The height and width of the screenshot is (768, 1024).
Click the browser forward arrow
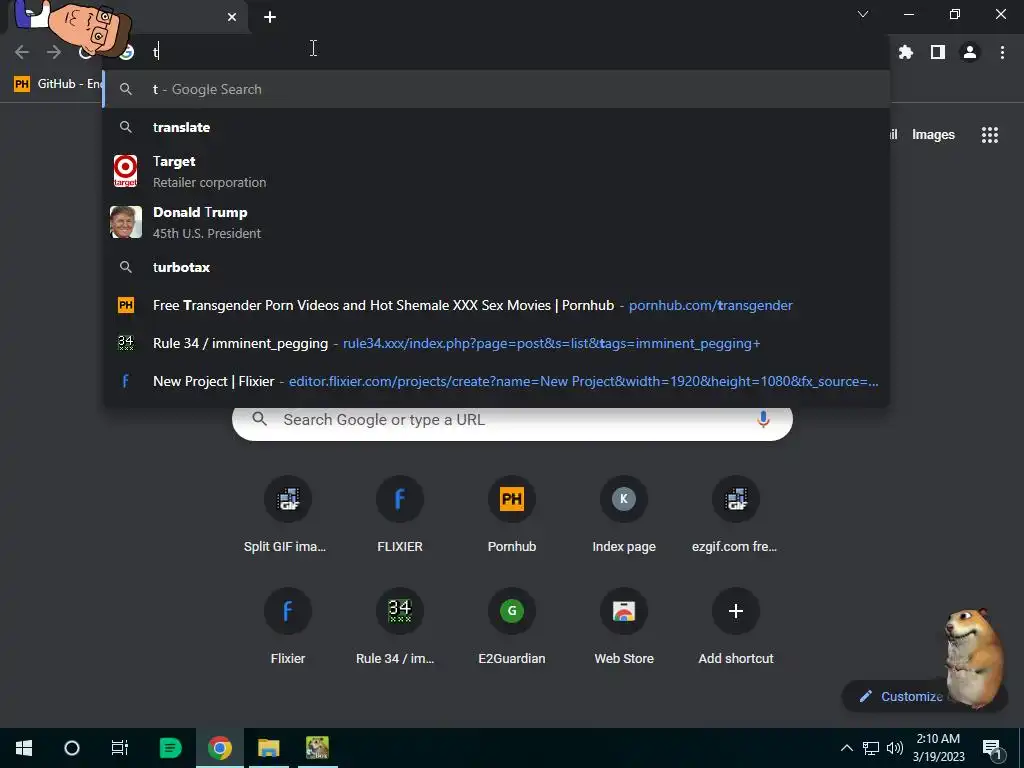click(x=54, y=52)
